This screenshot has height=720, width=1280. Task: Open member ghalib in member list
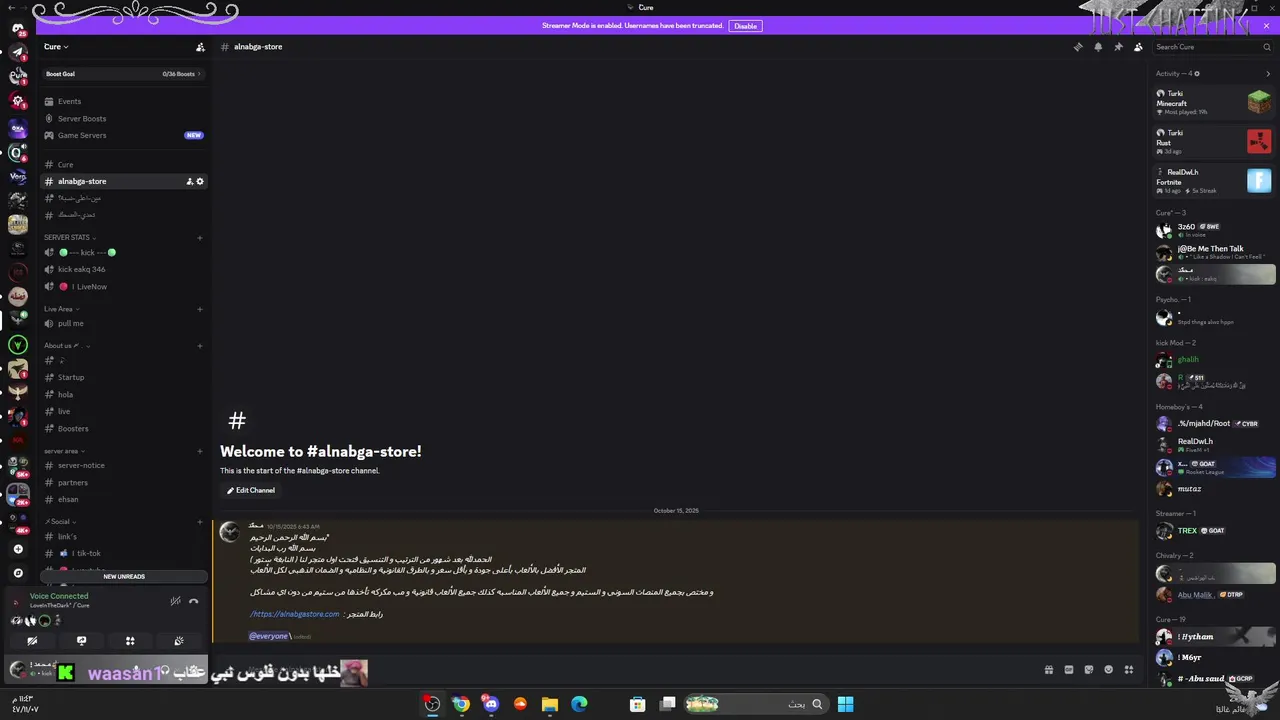pyautogui.click(x=1213, y=360)
